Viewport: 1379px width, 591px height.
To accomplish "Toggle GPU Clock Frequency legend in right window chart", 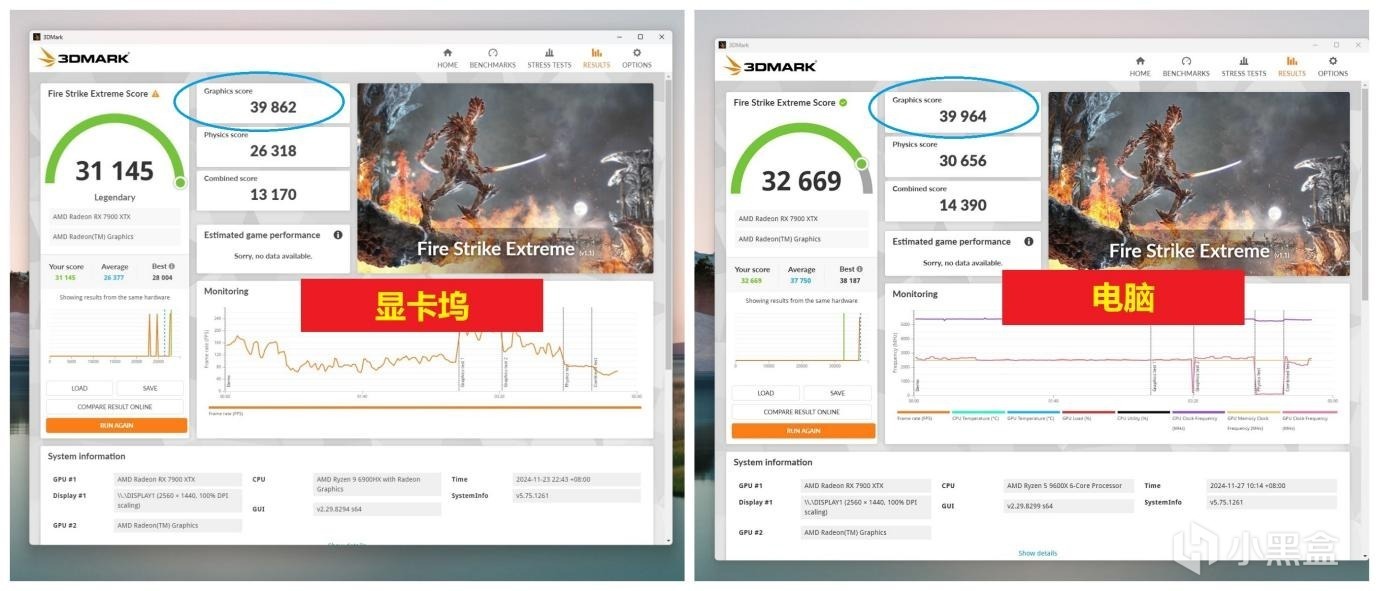I will (x=1309, y=419).
